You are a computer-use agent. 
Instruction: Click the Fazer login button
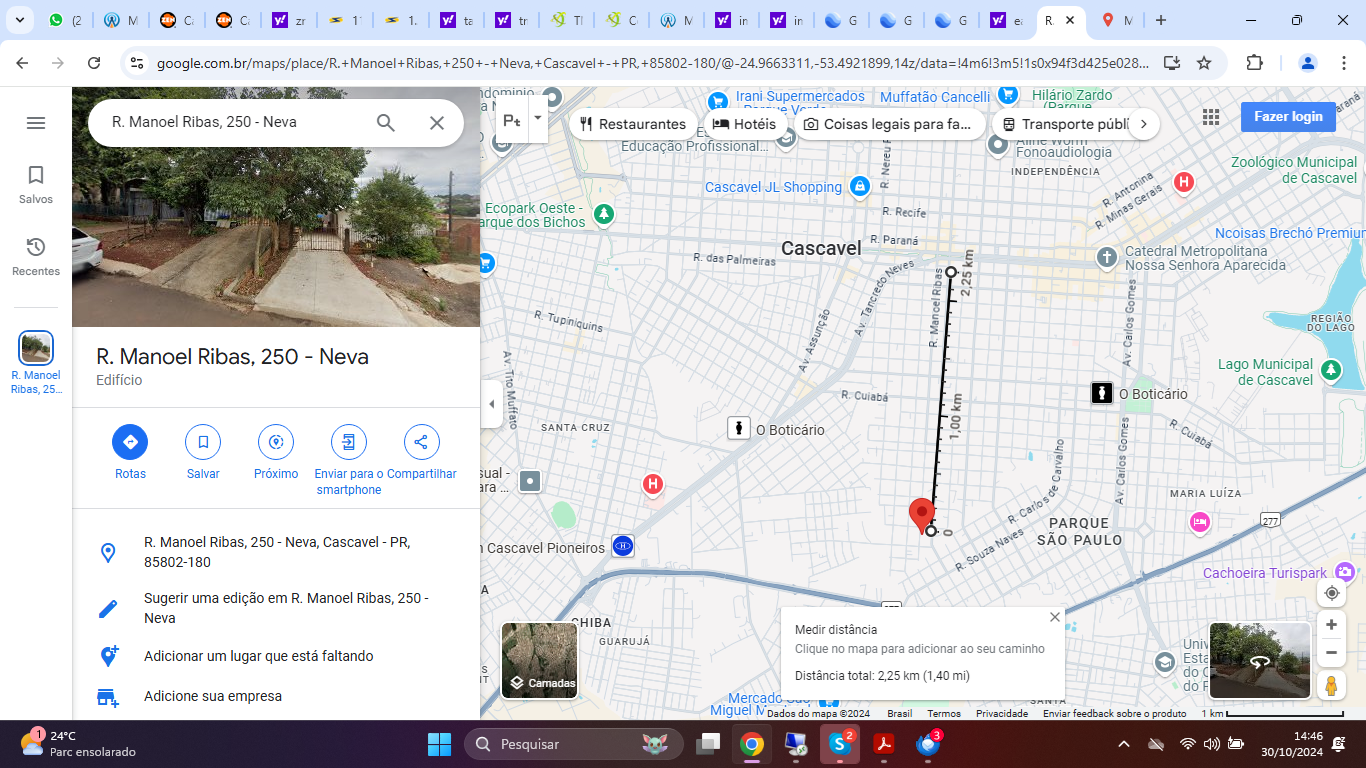1288,117
